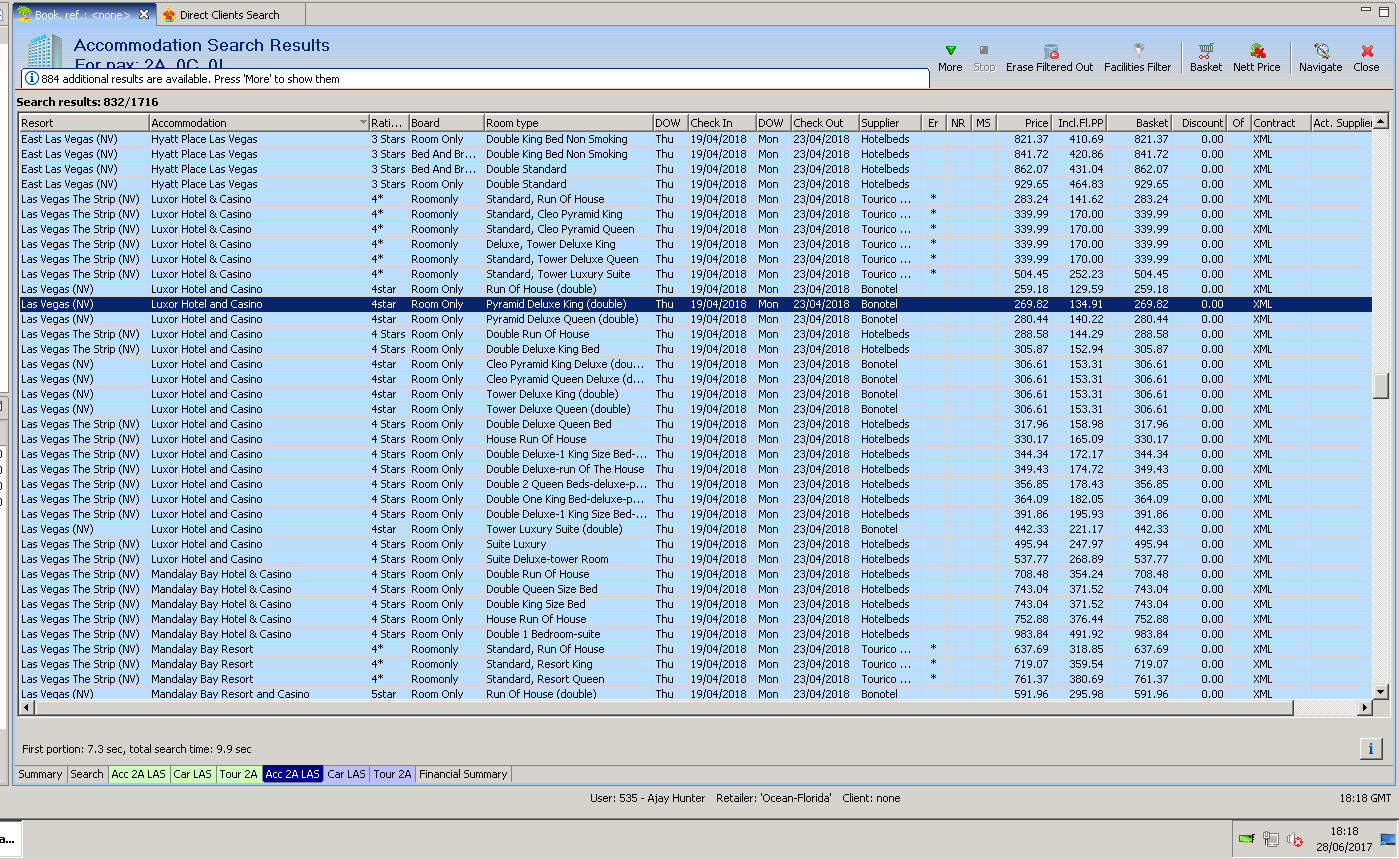Viewport: 1399px width, 859px height.
Task: Sort by the Basket column header
Action: [1139, 123]
